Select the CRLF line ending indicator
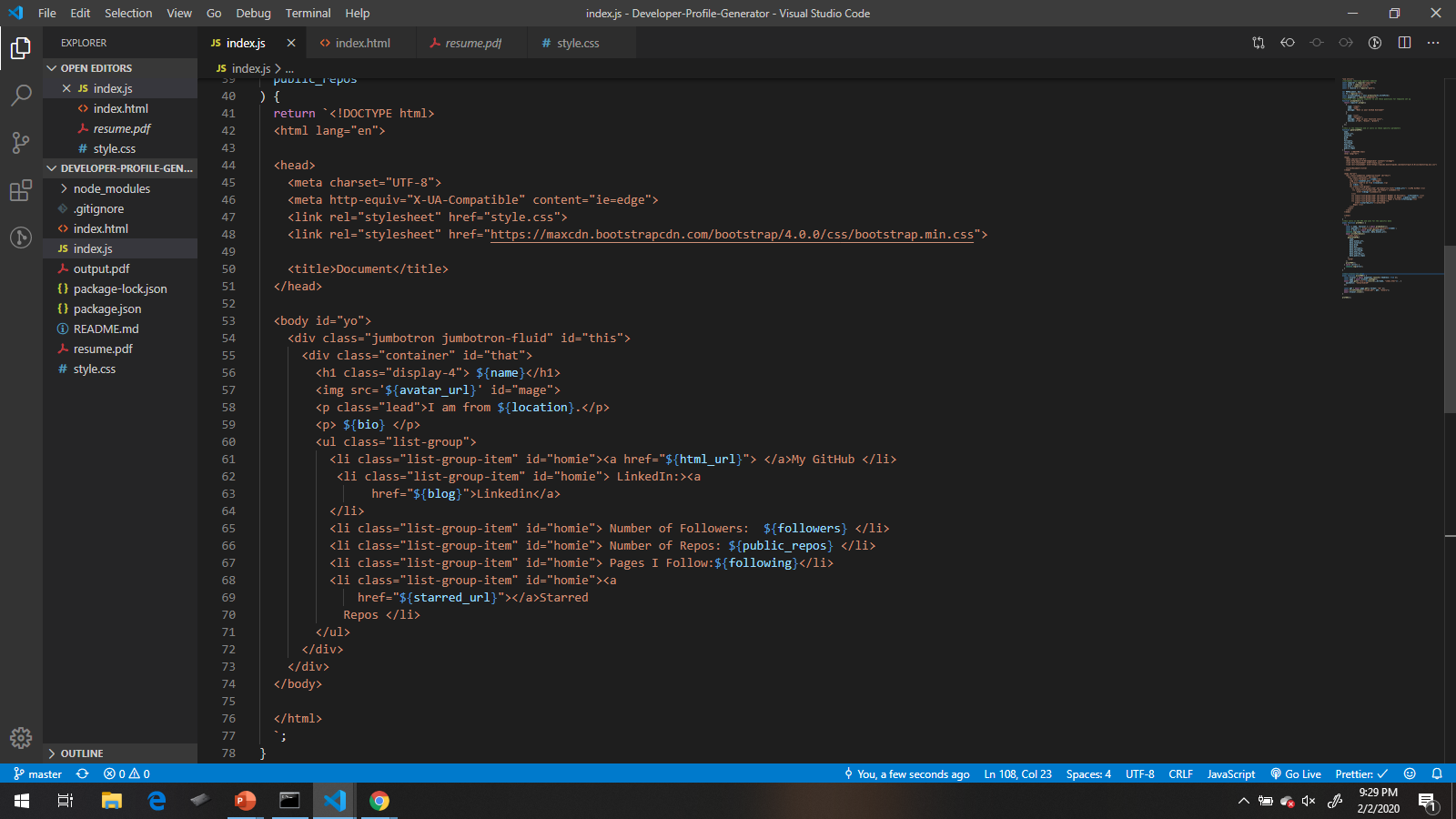This screenshot has height=819, width=1456. [x=1180, y=773]
